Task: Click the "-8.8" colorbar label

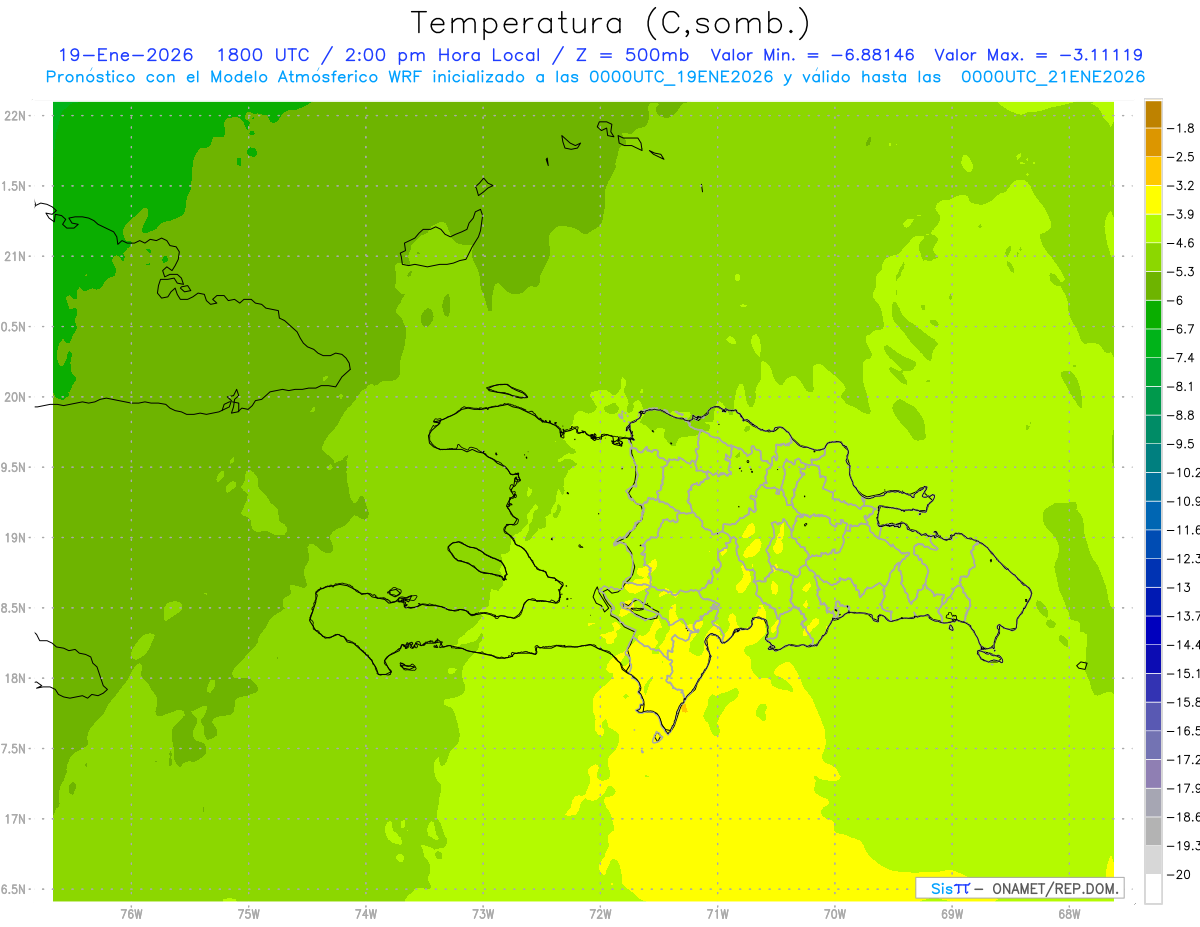Action: [1181, 415]
